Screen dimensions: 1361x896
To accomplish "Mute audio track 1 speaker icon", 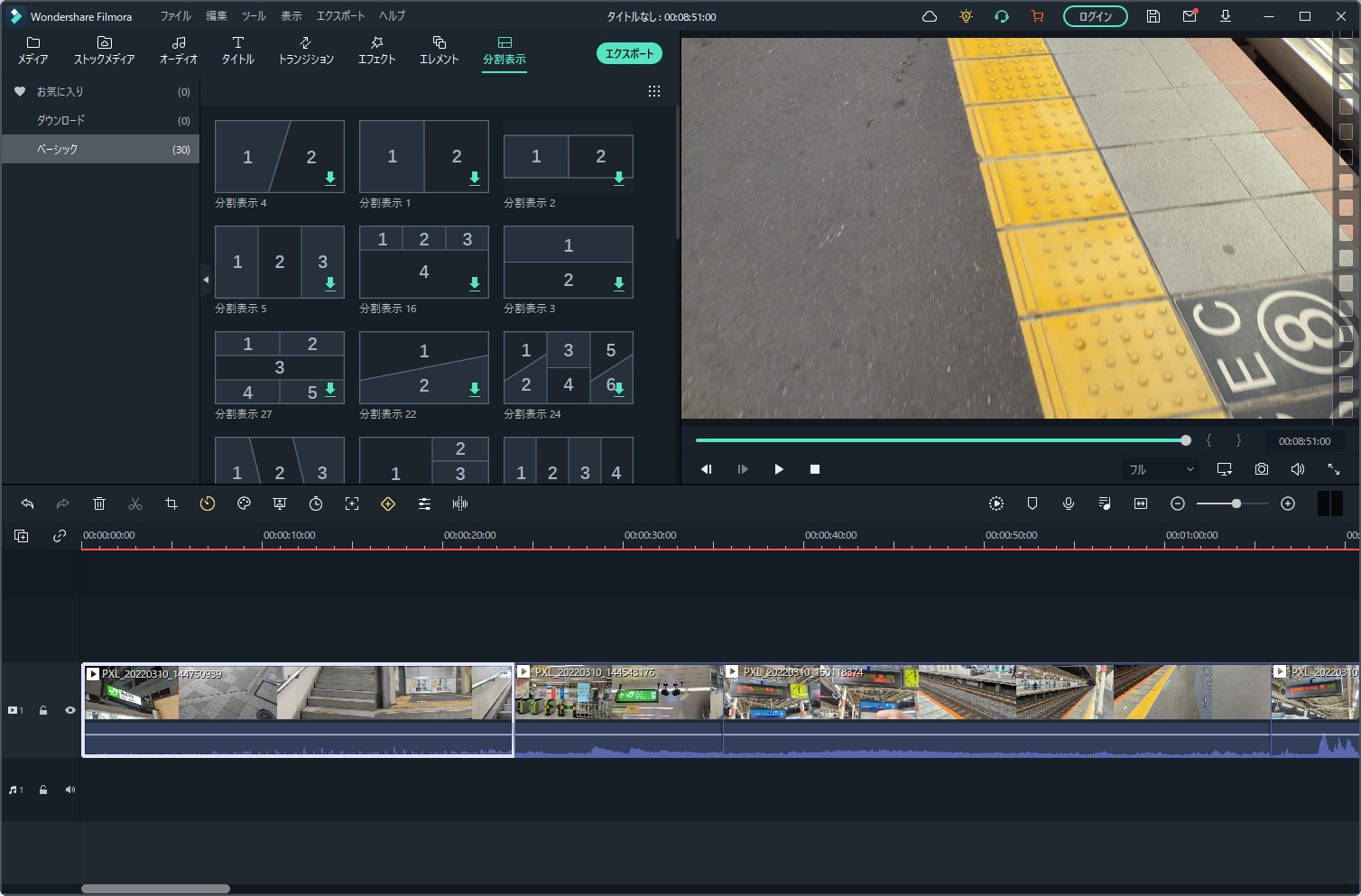I will (69, 790).
